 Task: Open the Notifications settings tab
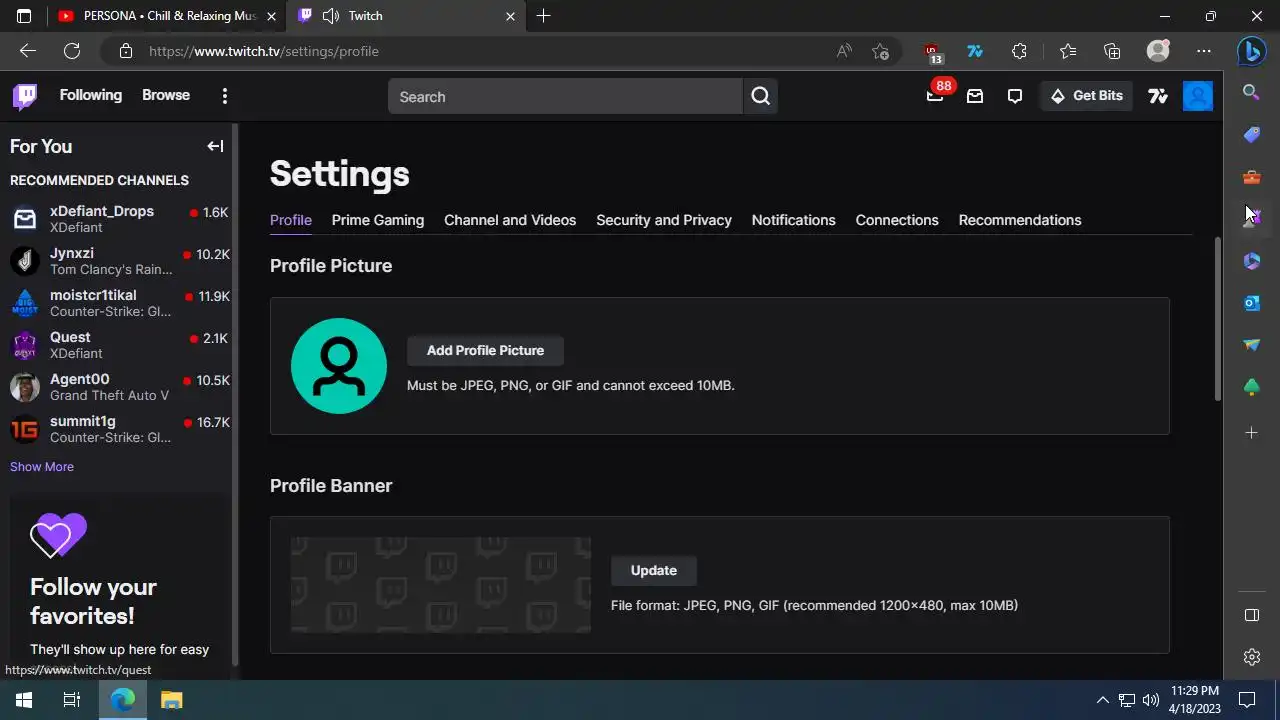pos(794,220)
